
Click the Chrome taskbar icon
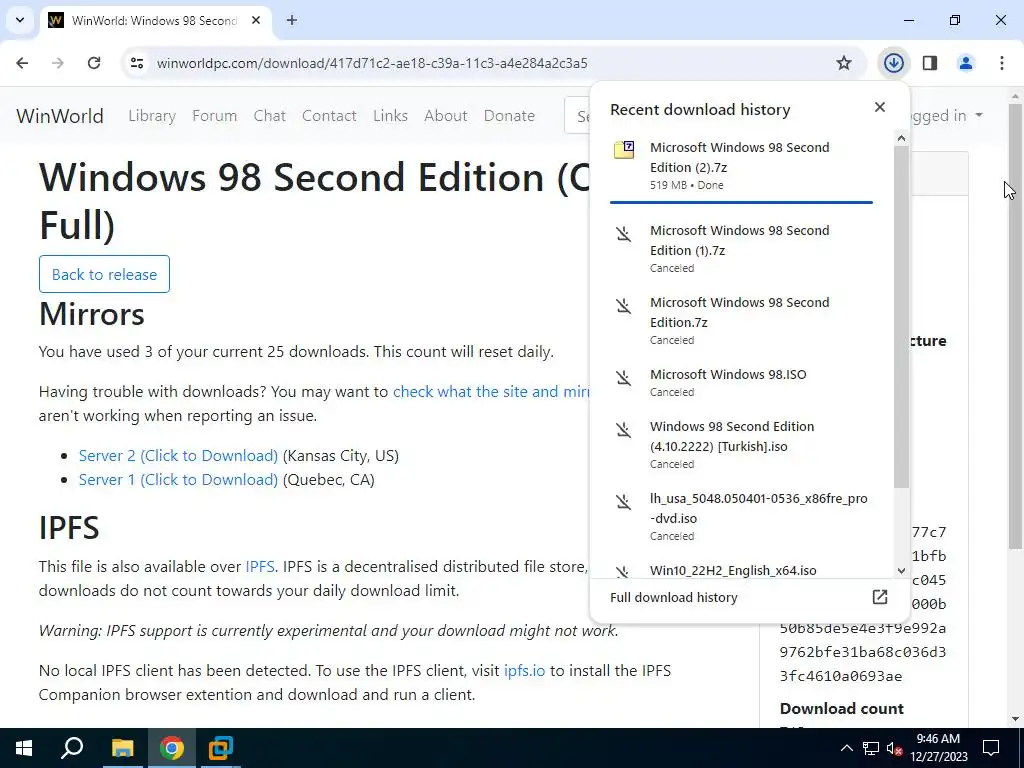(172, 748)
